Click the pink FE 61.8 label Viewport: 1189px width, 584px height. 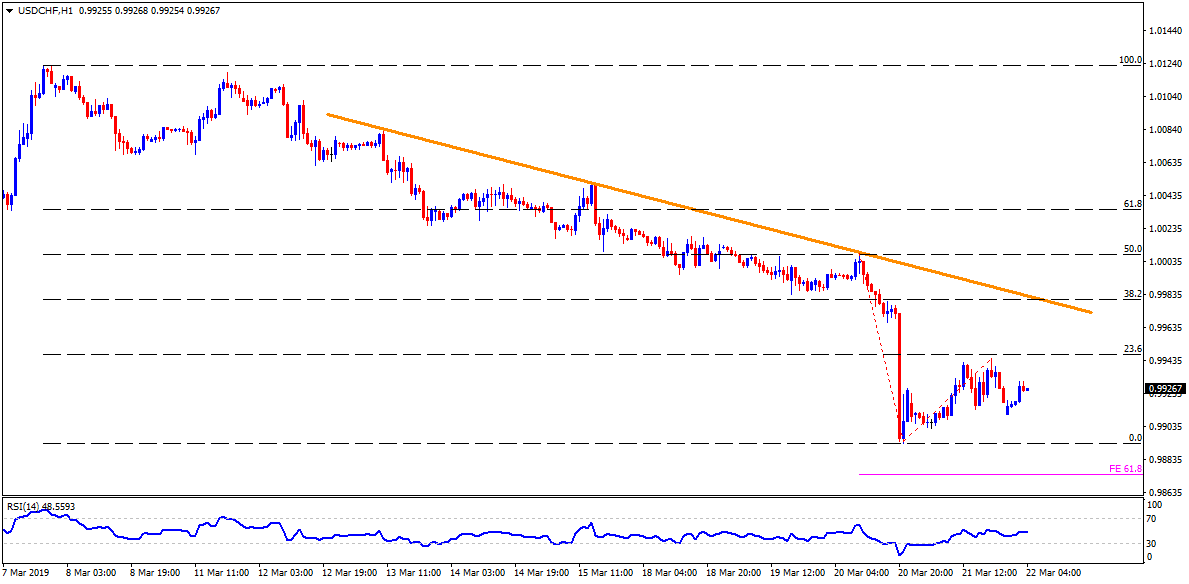[x=1126, y=468]
